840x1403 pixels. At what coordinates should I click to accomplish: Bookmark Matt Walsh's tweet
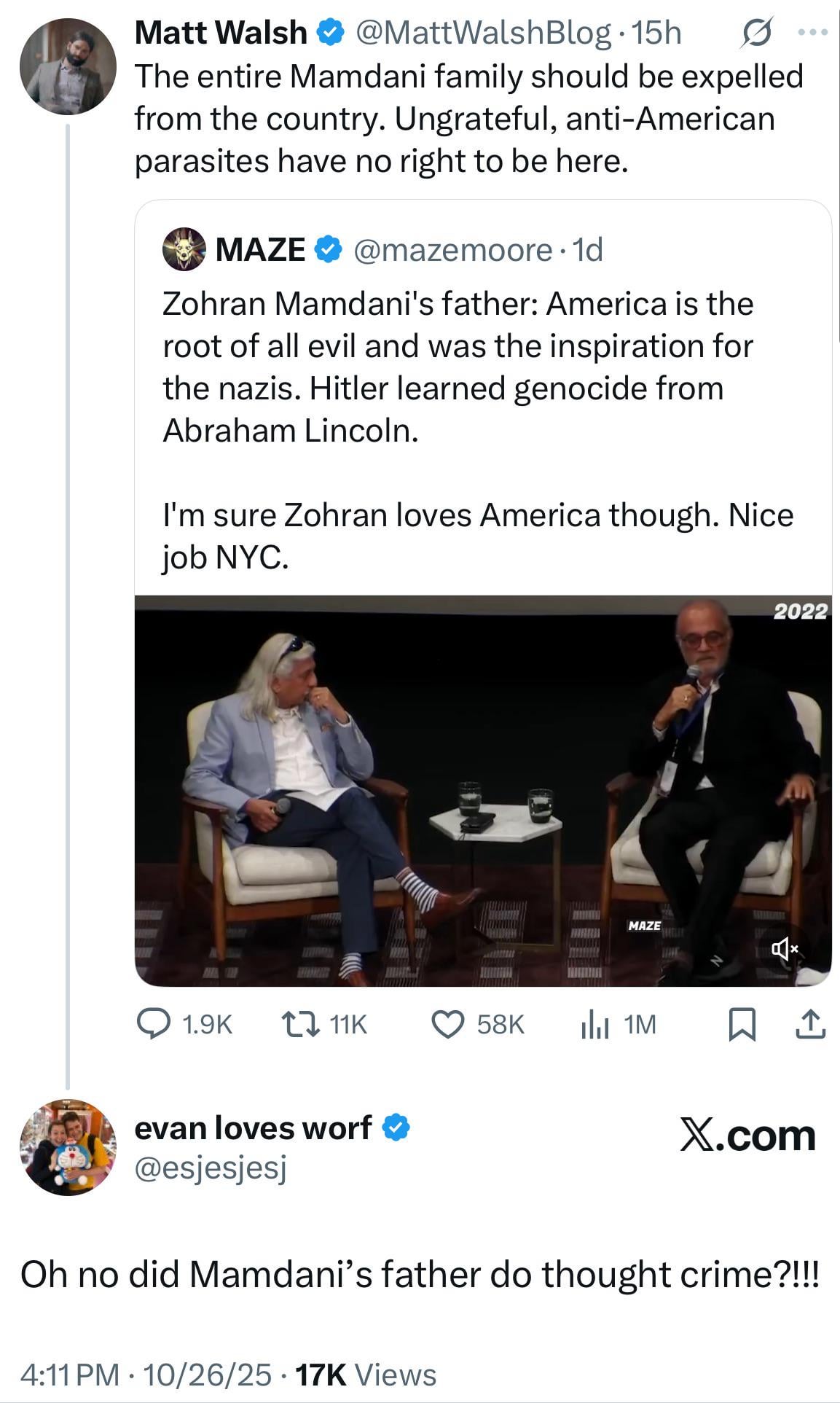(x=742, y=1025)
